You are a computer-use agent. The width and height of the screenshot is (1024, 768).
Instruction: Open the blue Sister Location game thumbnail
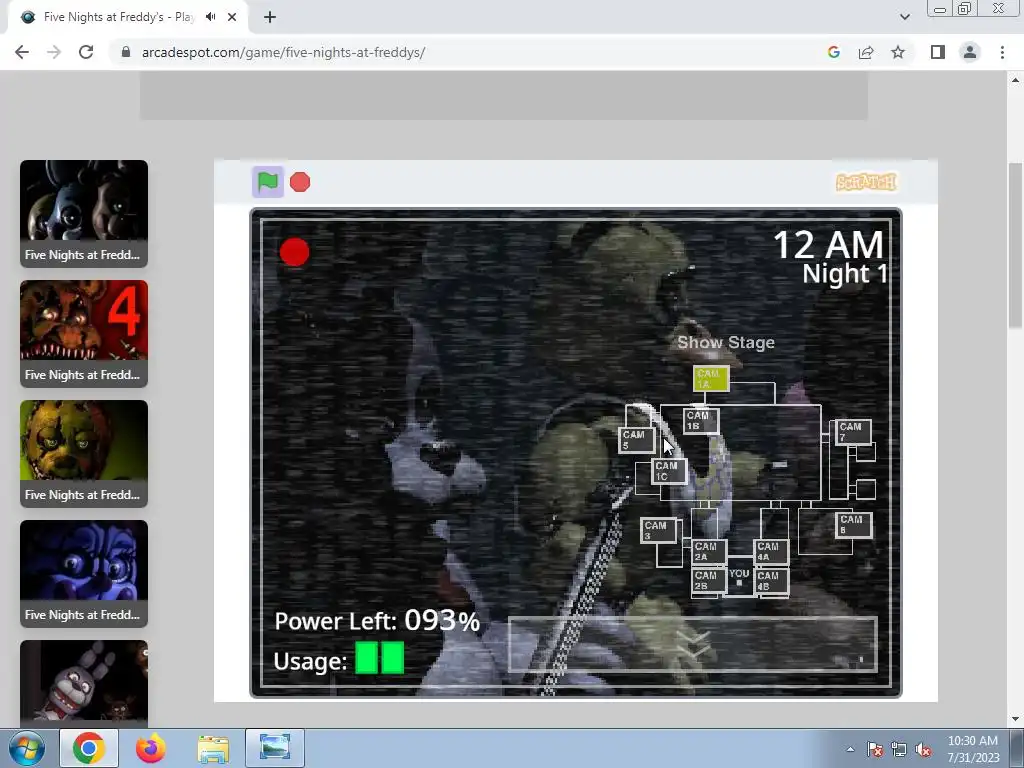coord(84,574)
